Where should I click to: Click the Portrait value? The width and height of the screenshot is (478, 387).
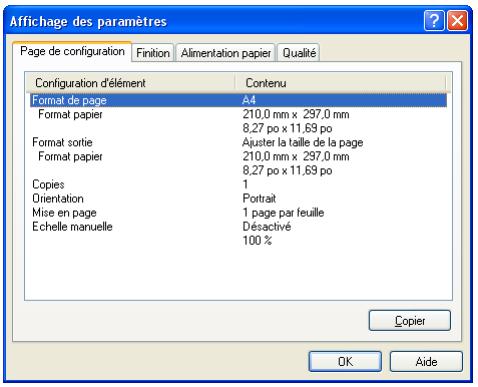click(259, 199)
